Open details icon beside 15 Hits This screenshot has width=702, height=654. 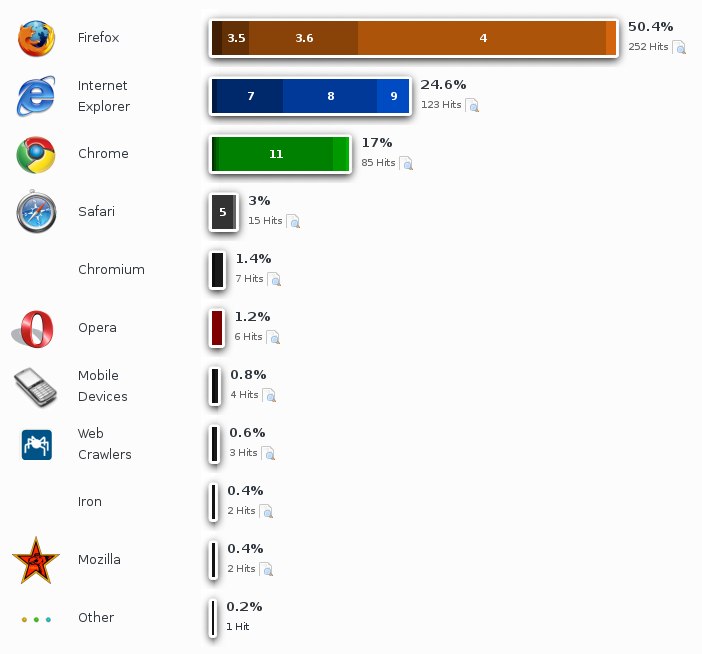293,221
